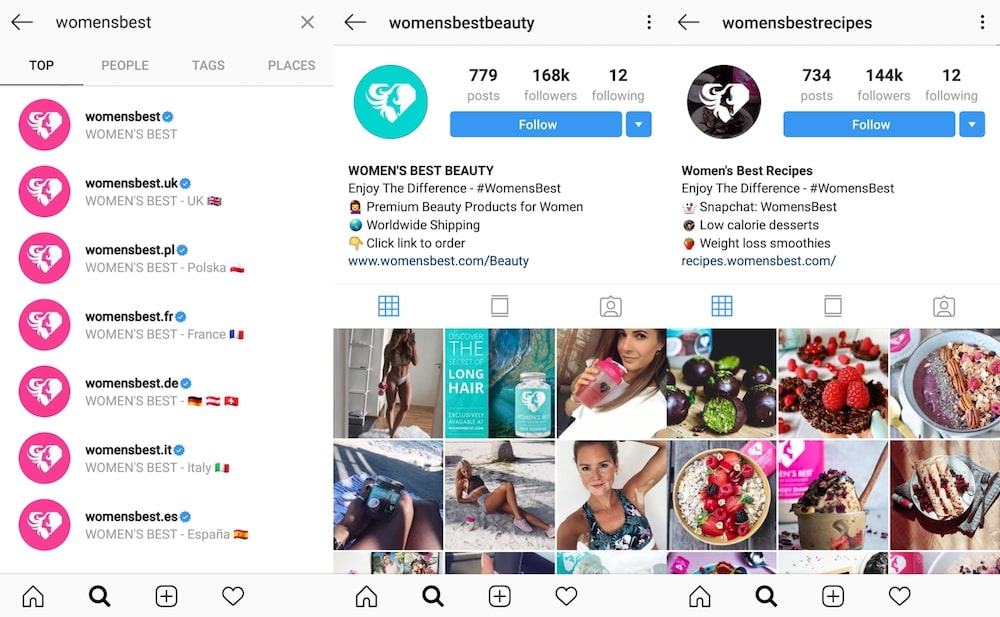This screenshot has width=1000, height=617.
Task: Switch to the PLACES search tab
Action: tap(291, 65)
